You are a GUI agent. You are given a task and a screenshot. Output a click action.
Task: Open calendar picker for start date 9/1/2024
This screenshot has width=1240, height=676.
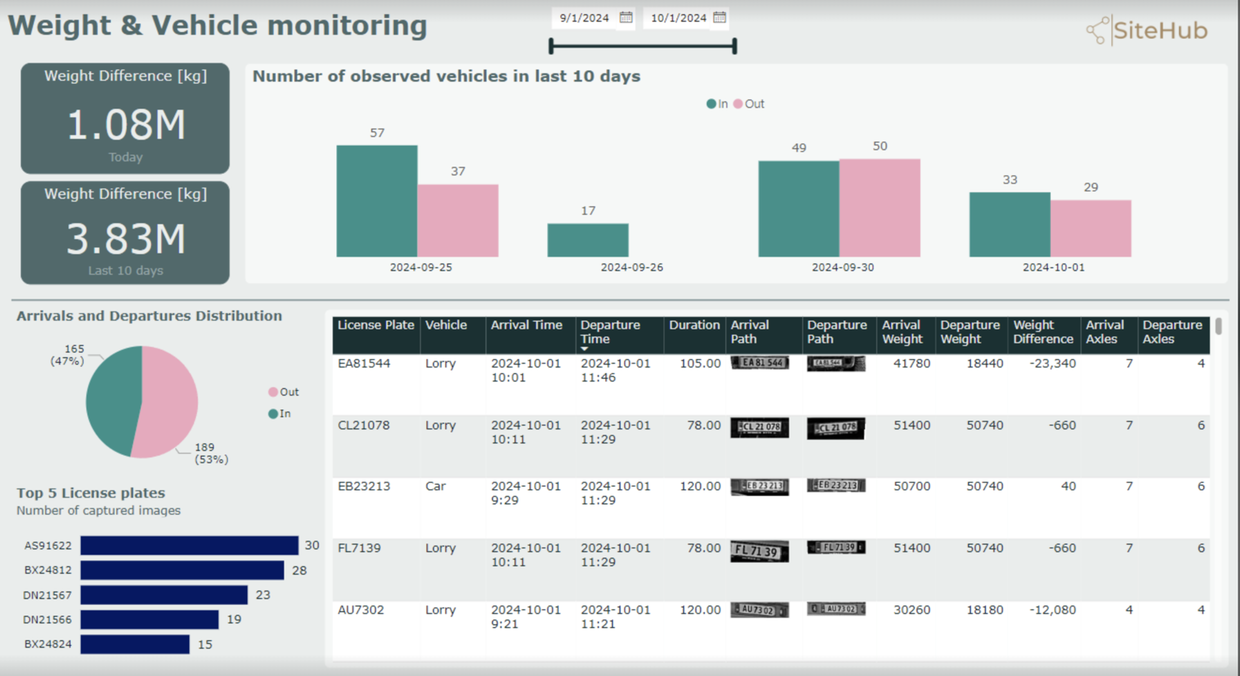click(626, 17)
